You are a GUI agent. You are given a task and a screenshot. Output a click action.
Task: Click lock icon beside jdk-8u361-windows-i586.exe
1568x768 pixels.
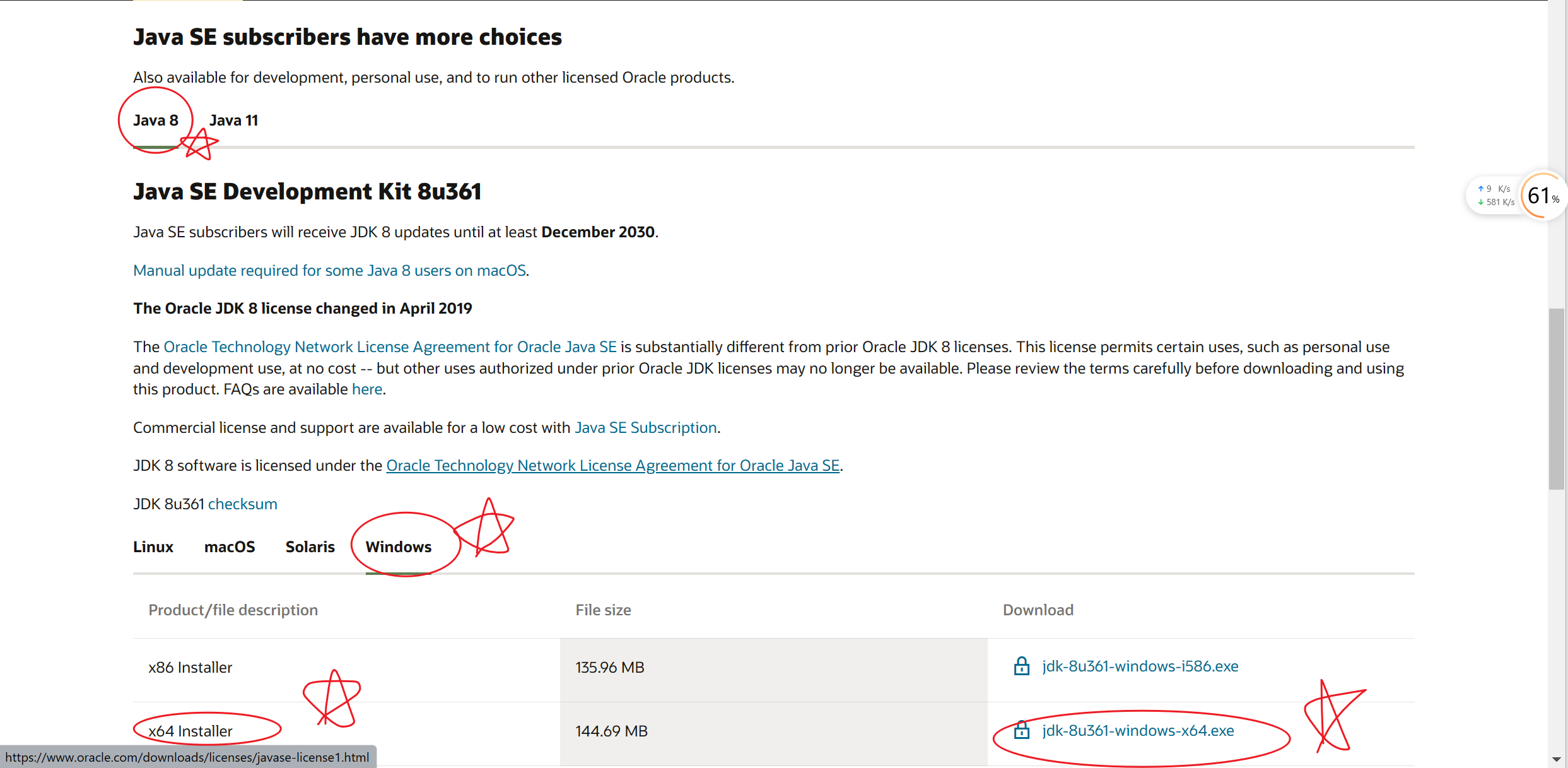coord(1021,666)
